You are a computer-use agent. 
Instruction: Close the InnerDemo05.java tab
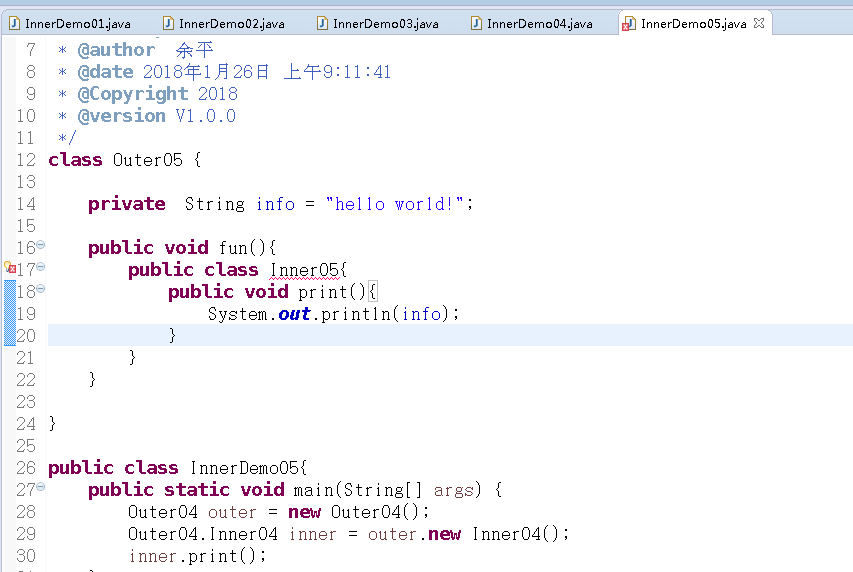(x=759, y=23)
